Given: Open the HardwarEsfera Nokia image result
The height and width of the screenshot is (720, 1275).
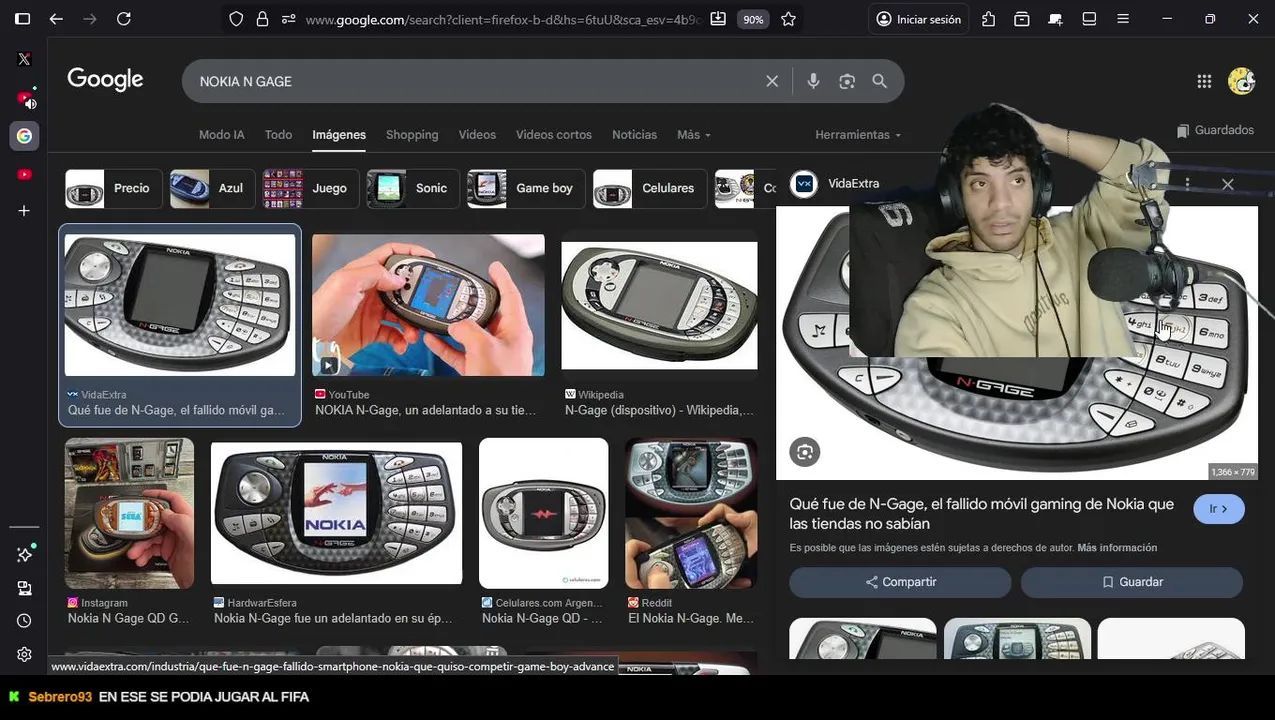Looking at the screenshot, I should pyautogui.click(x=336, y=513).
